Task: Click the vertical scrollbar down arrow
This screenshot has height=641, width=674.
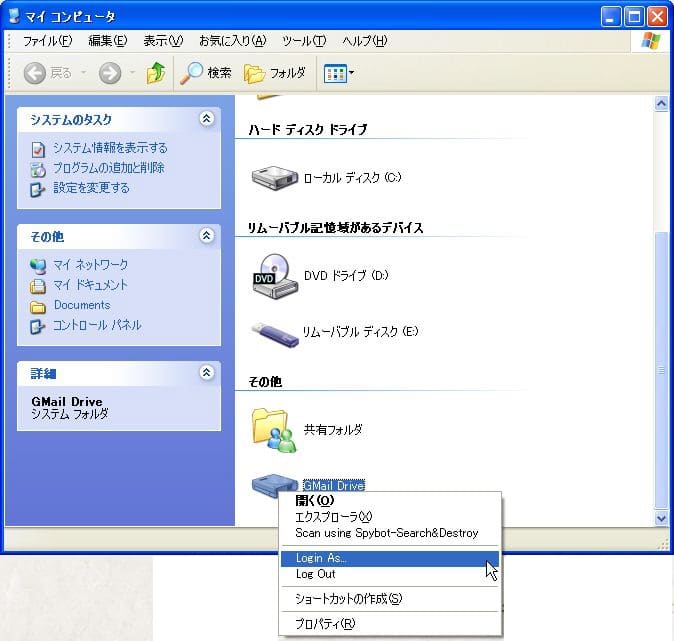Action: tap(660, 519)
